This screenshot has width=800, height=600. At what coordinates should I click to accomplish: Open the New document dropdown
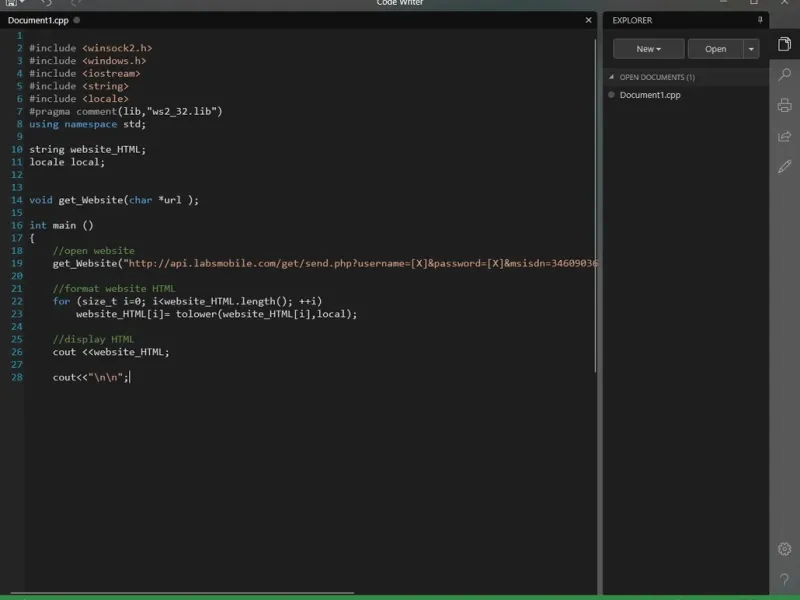click(648, 49)
